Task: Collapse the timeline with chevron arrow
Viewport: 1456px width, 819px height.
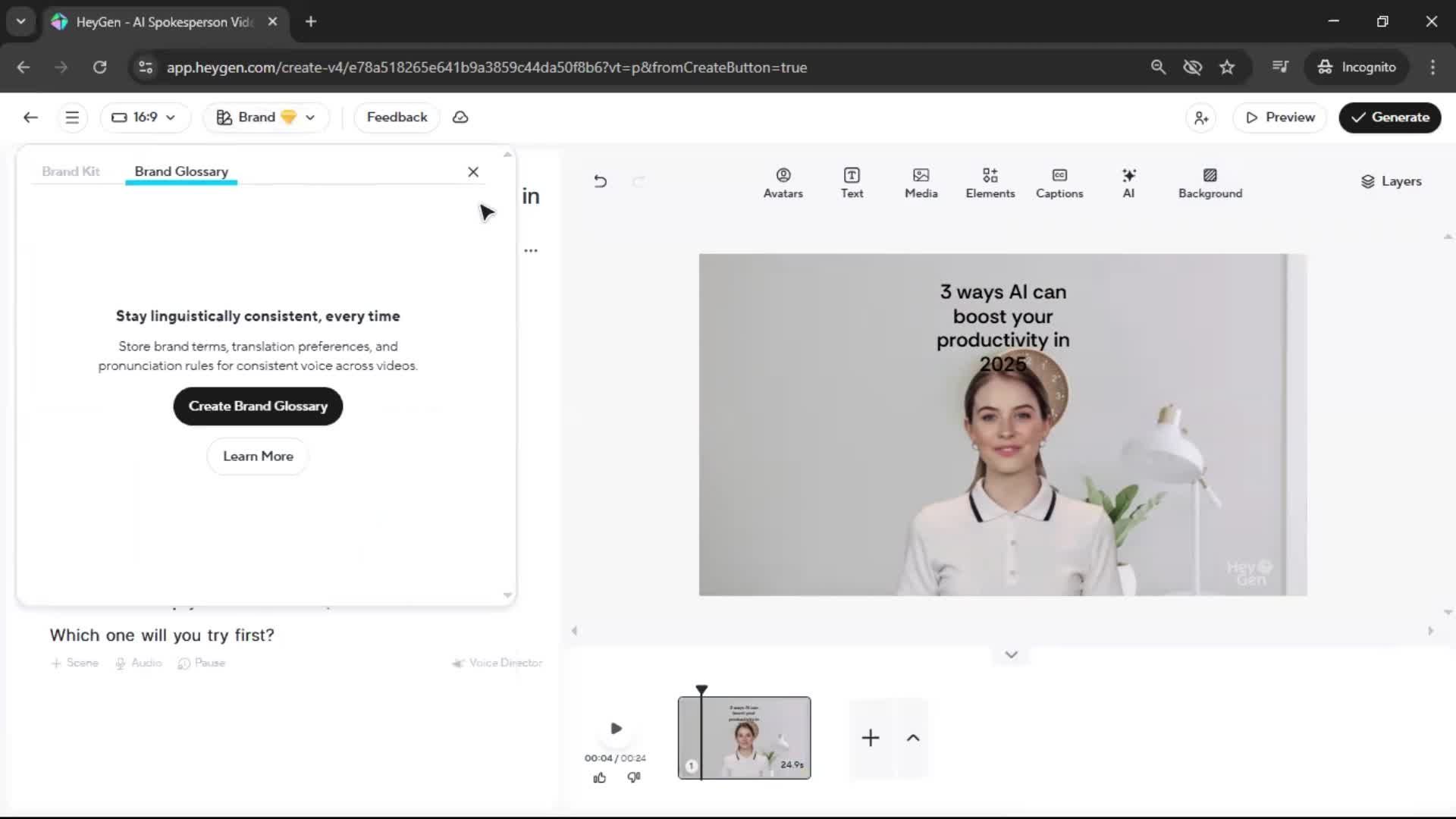Action: [1011, 654]
